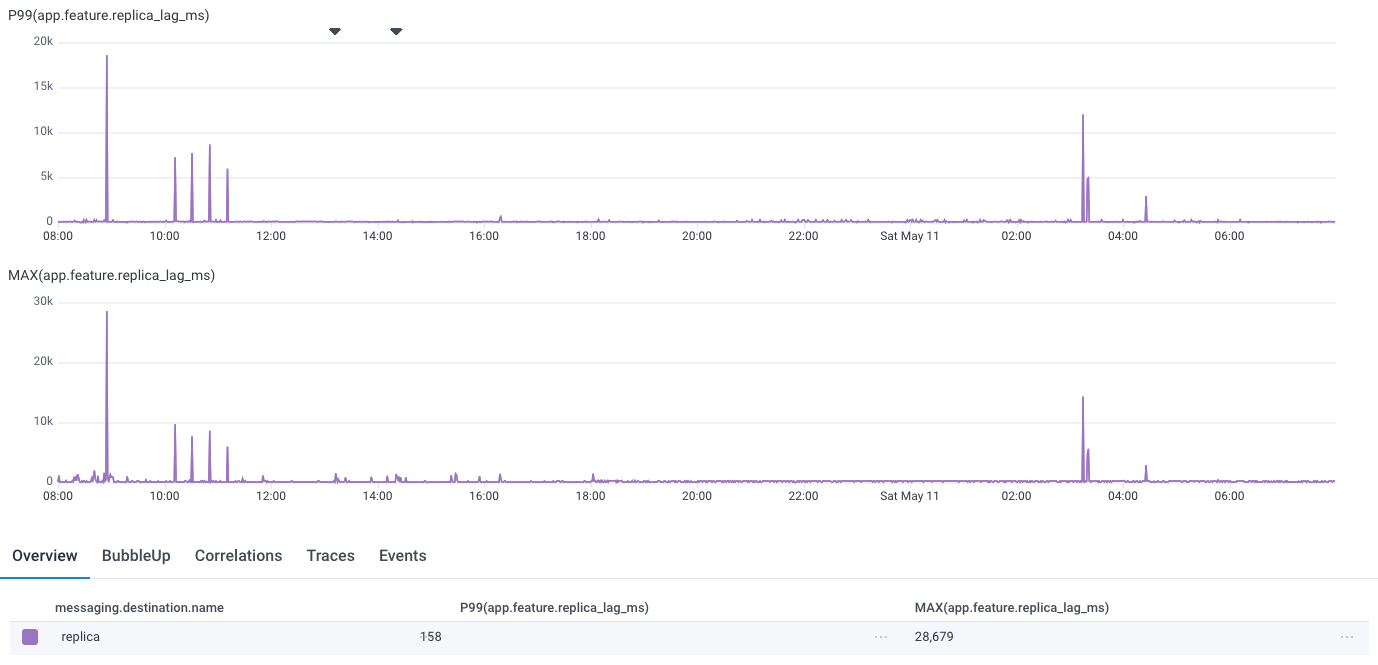1378x665 pixels.
Task: Select the 'replica' row name
Action: click(x=80, y=637)
